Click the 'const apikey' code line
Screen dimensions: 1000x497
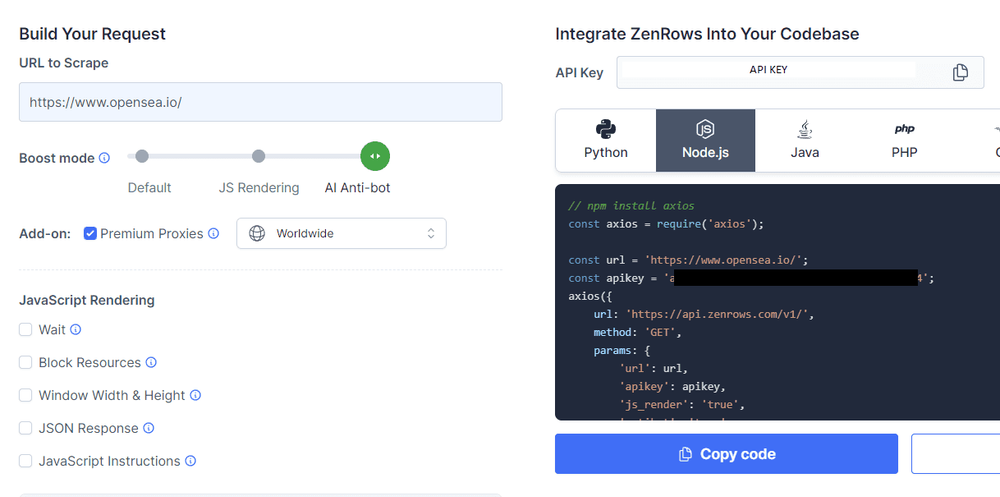tap(751, 278)
